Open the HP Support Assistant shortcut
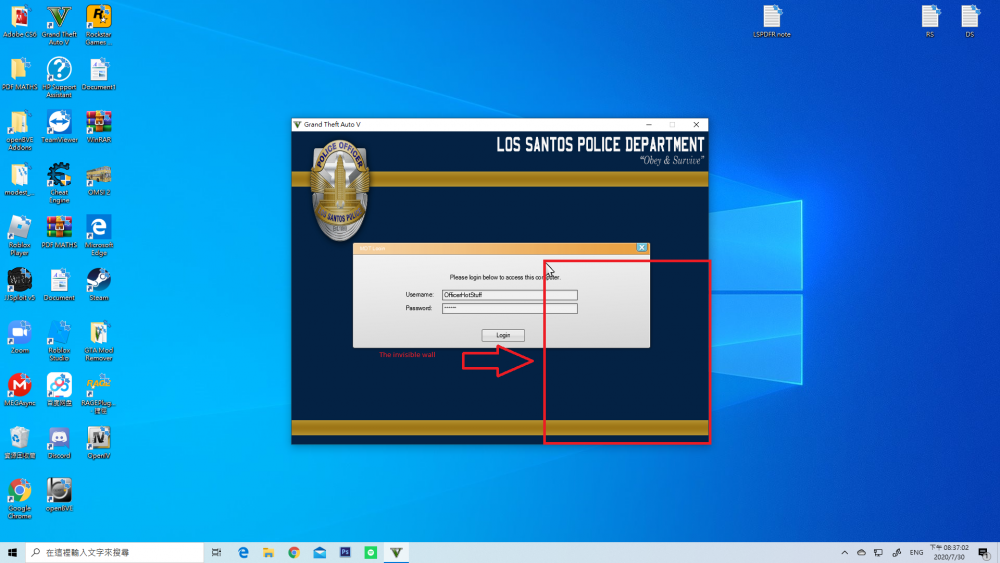 (x=59, y=78)
